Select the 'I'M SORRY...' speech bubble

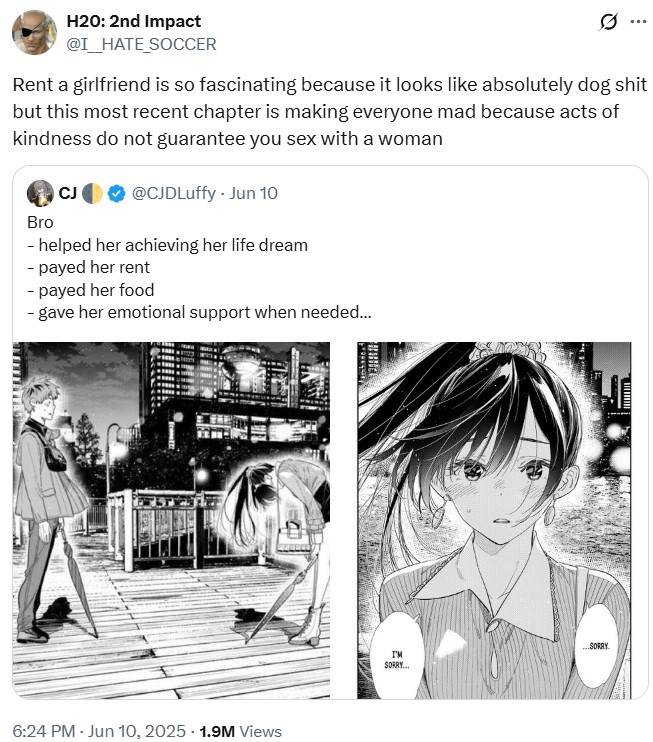pyautogui.click(x=397, y=659)
